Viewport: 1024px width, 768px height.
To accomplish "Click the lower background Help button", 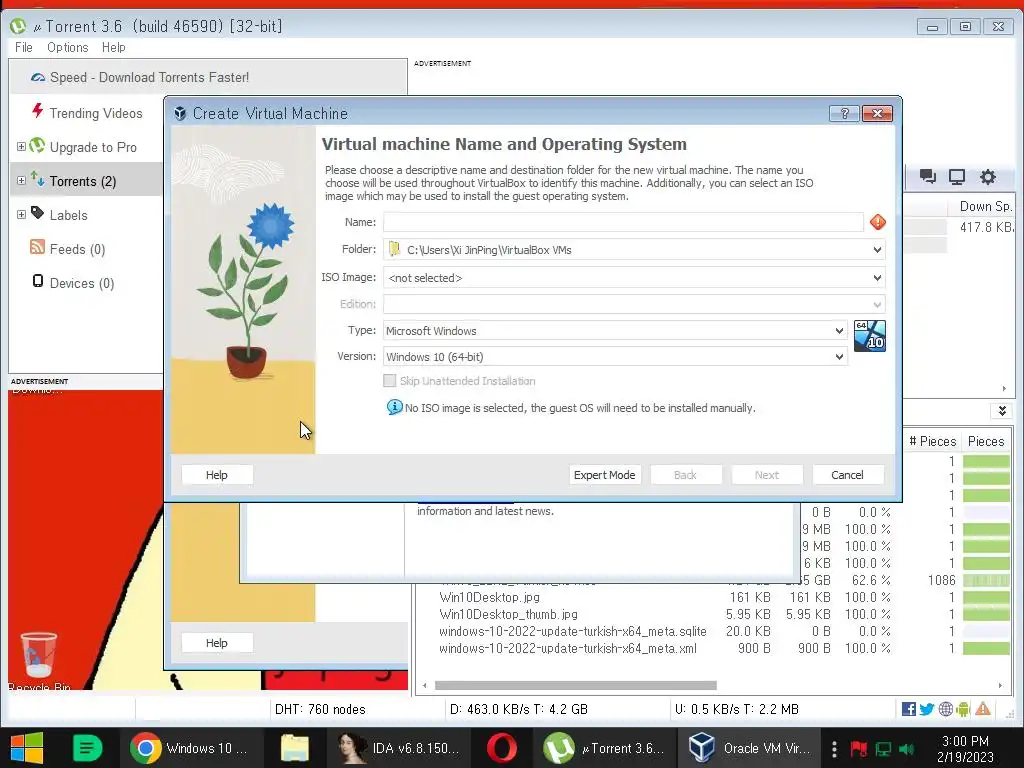I will coord(217,643).
